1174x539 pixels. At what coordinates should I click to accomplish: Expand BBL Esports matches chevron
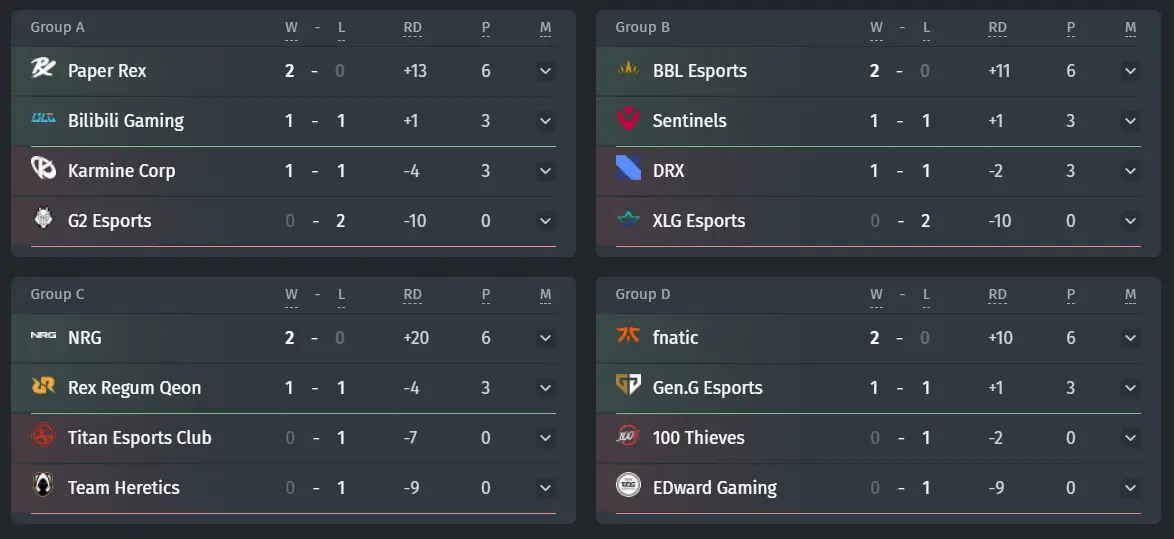[1130, 71]
